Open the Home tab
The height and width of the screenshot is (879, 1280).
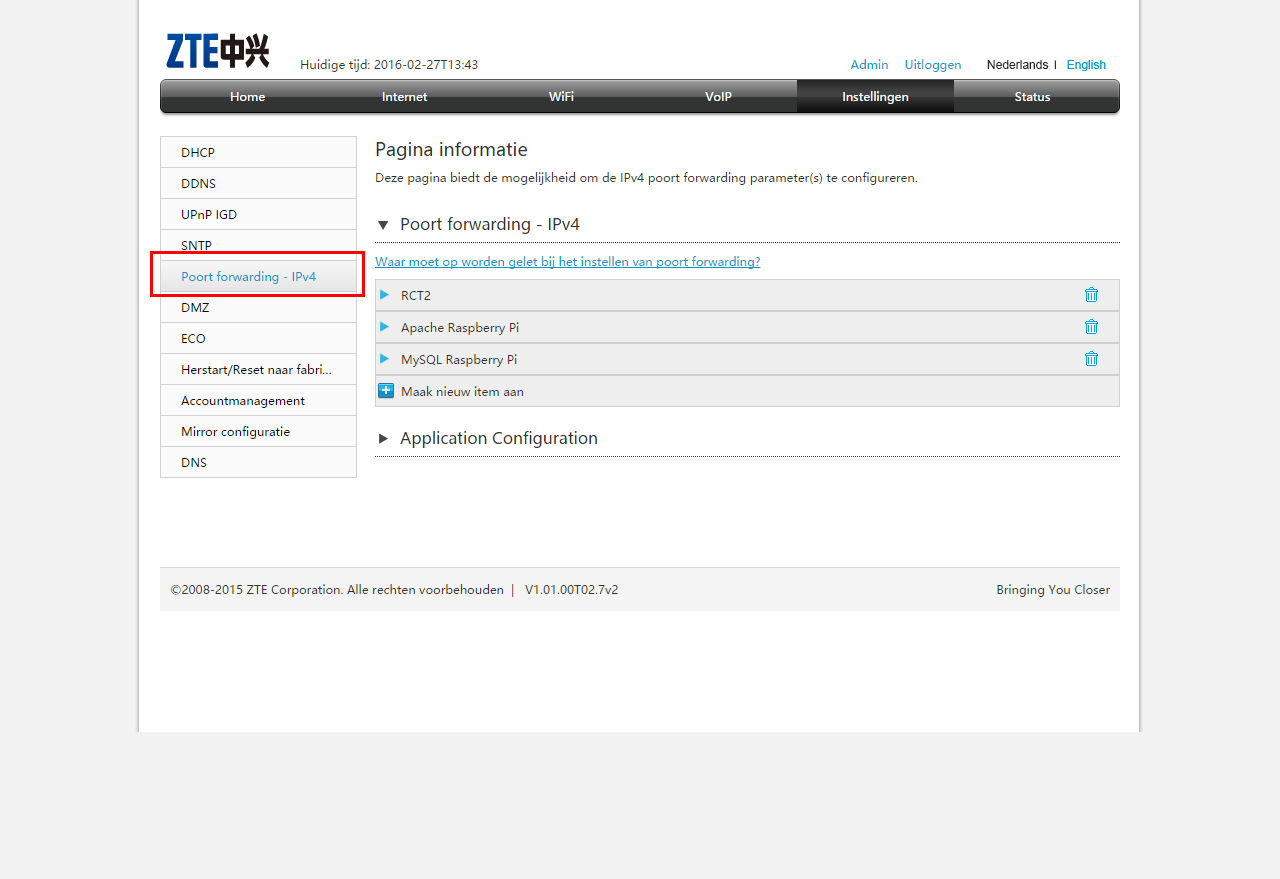[247, 97]
